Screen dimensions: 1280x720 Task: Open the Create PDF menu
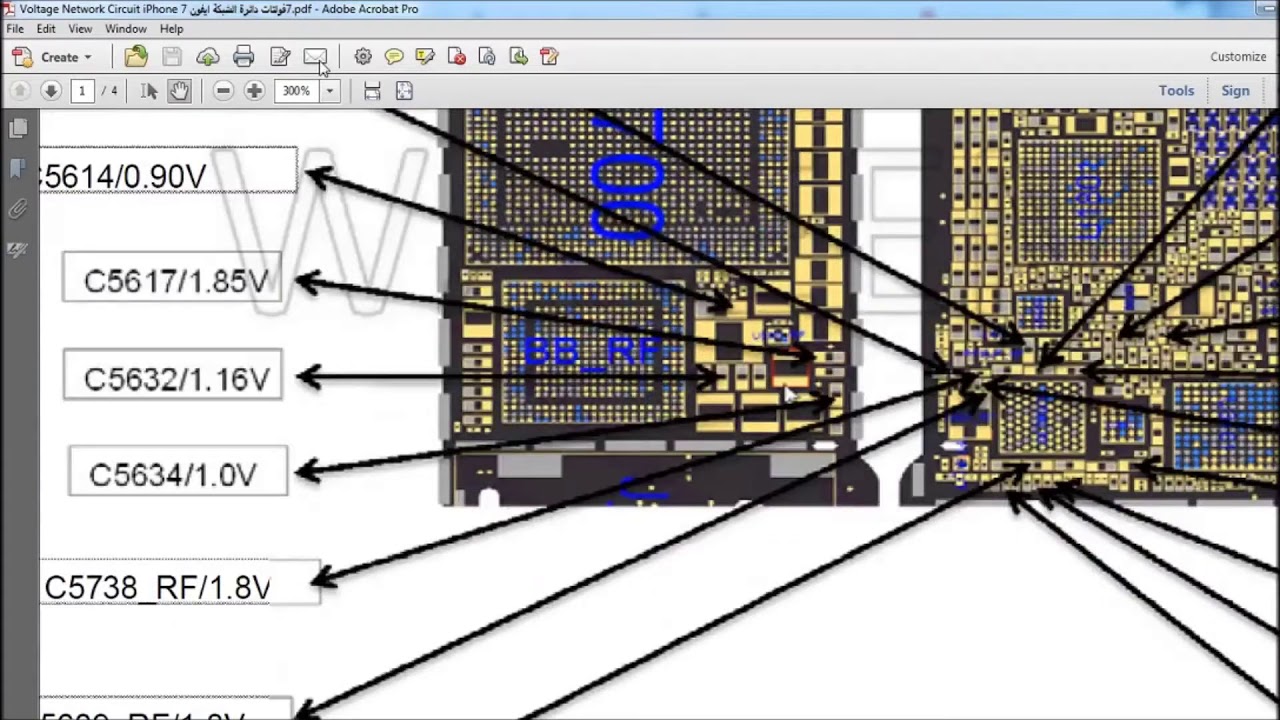tap(52, 57)
